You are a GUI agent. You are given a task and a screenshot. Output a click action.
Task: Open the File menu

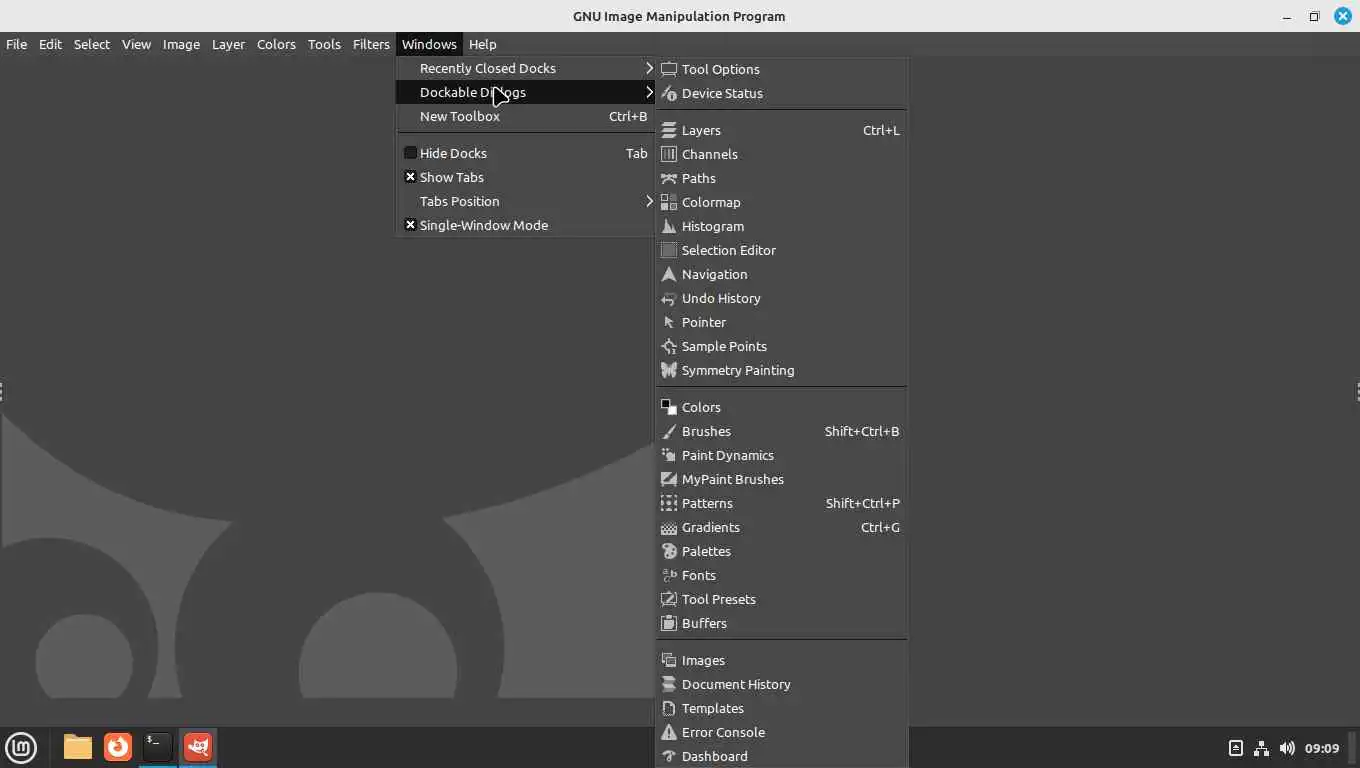click(x=16, y=44)
